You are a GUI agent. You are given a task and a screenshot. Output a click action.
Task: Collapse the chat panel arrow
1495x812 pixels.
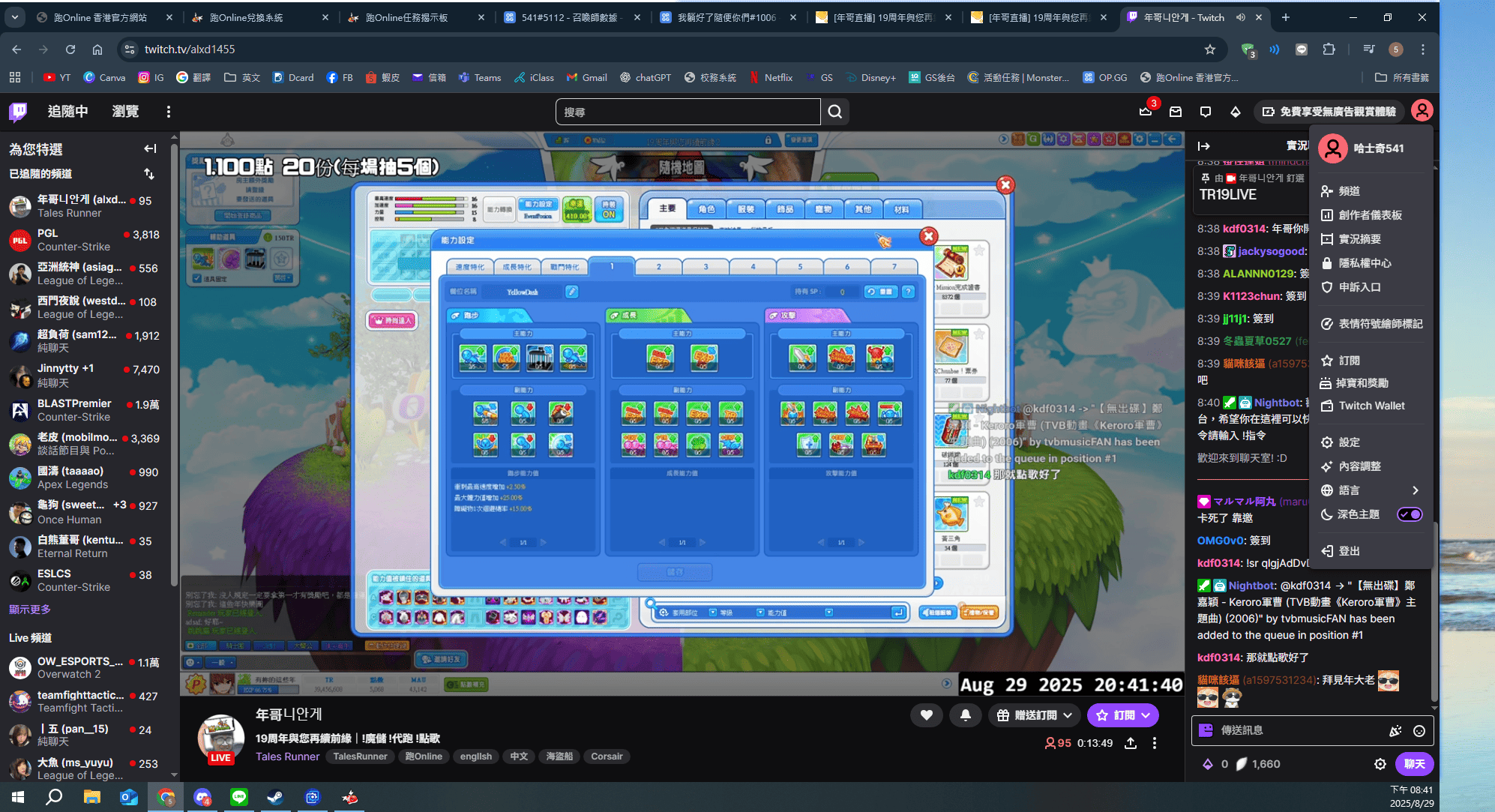pos(1204,146)
